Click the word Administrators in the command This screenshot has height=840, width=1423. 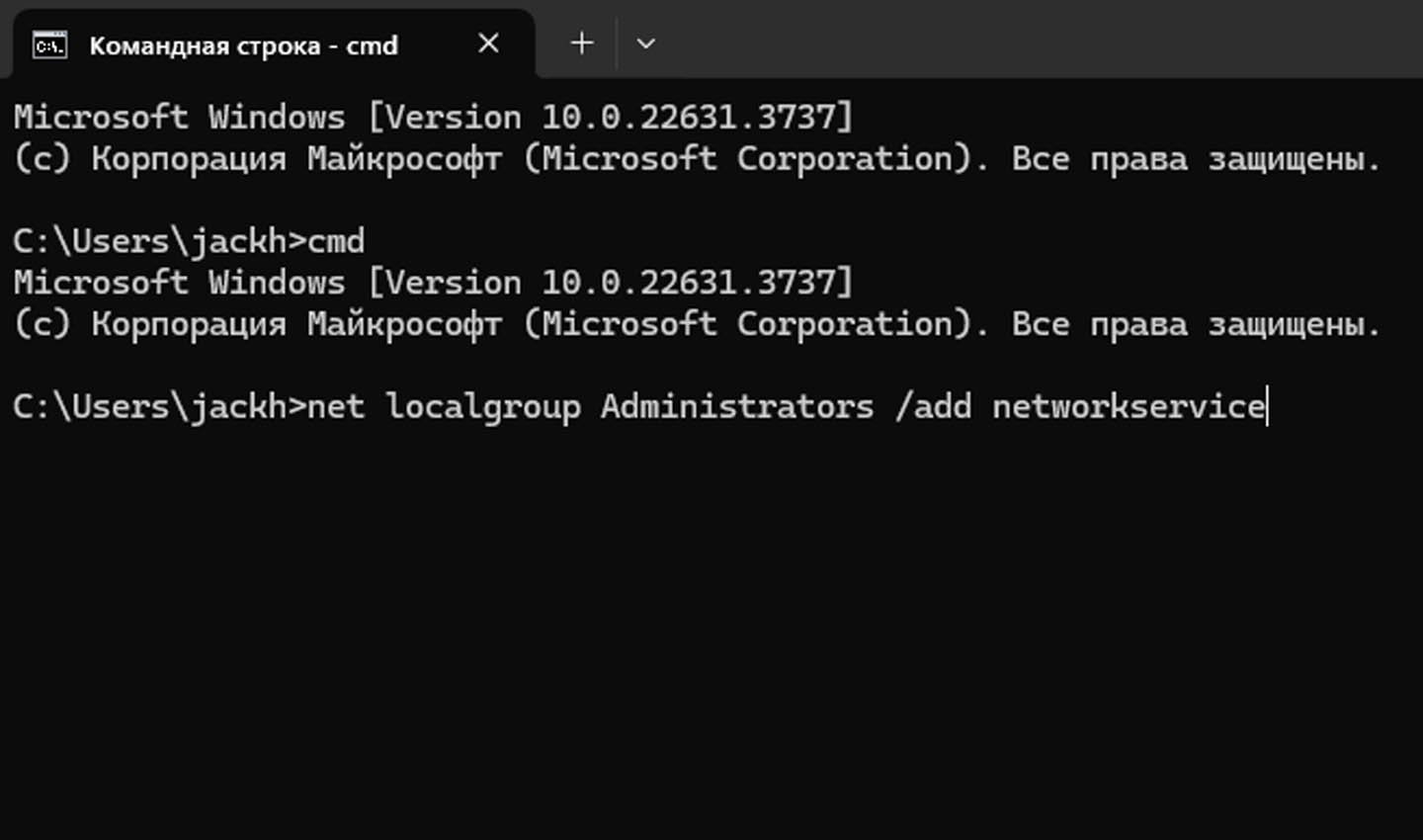tap(737, 407)
